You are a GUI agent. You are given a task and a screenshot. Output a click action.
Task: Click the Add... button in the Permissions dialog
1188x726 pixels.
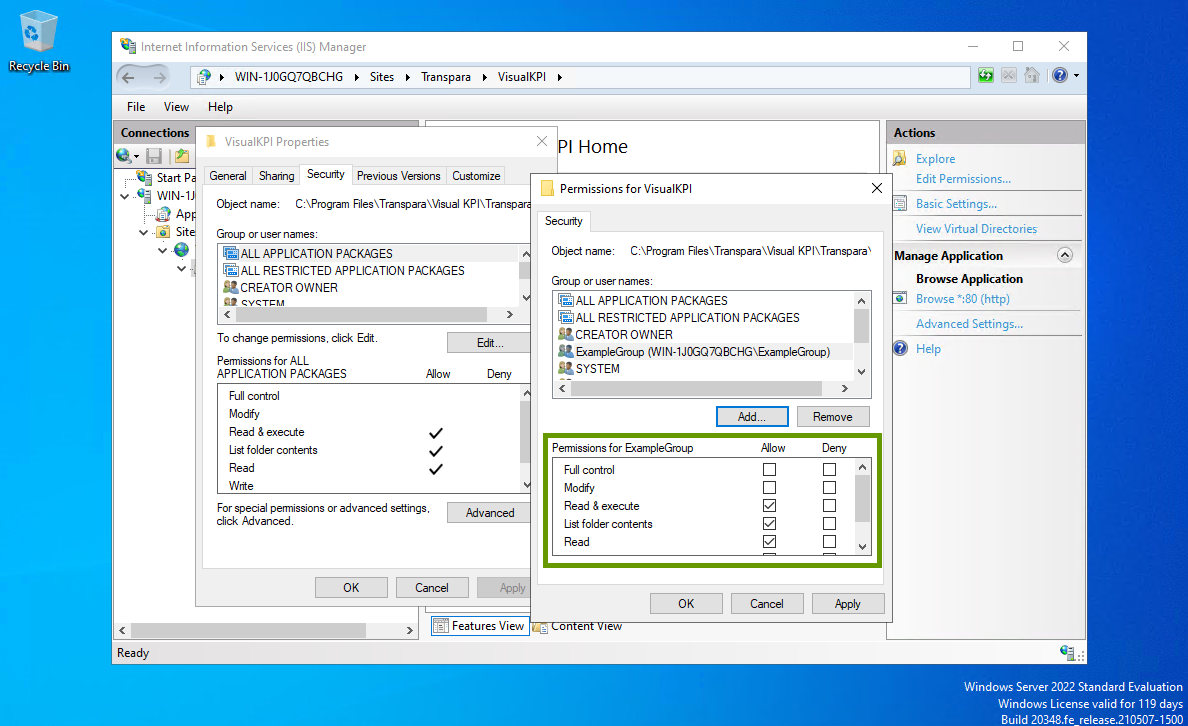752,417
